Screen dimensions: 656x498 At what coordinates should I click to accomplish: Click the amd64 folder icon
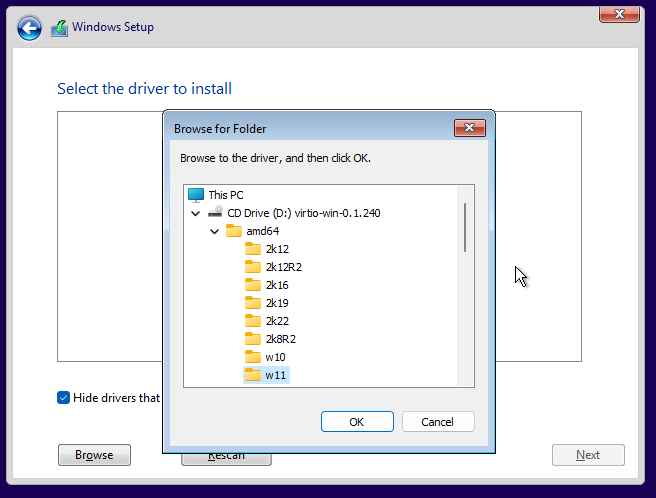click(x=234, y=231)
